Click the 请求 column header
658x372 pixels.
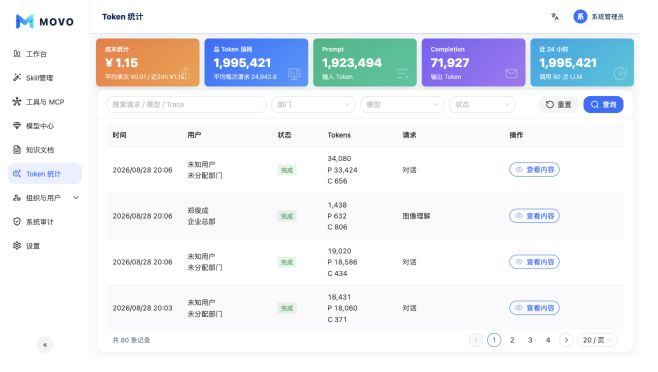[409, 135]
